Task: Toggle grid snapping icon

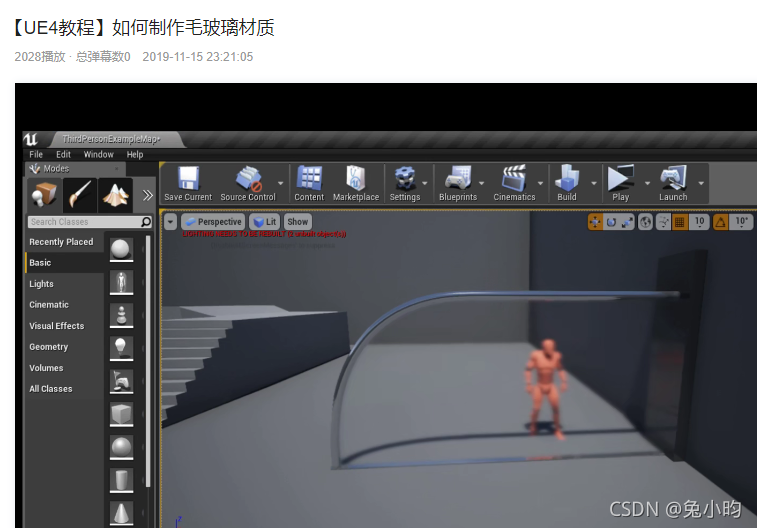Action: (680, 222)
